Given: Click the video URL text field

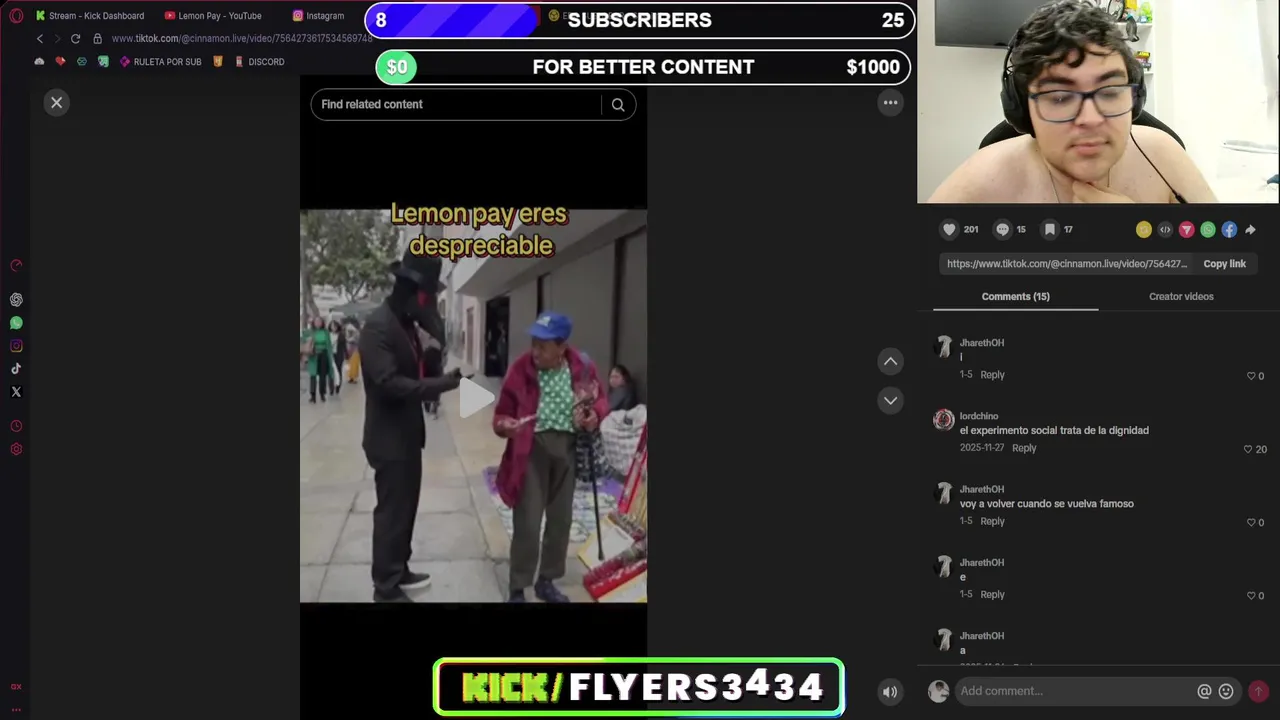Looking at the screenshot, I should pos(1066,264).
